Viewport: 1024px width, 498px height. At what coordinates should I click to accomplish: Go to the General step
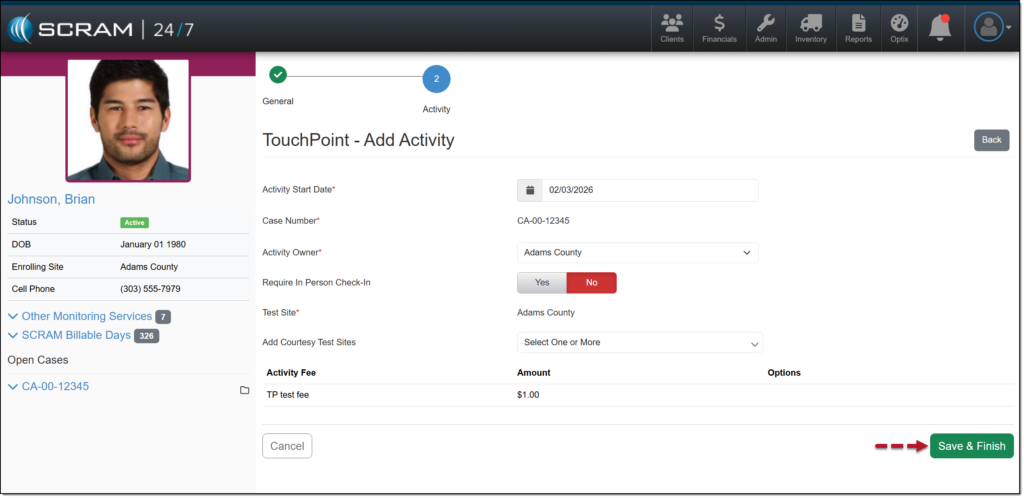click(278, 76)
